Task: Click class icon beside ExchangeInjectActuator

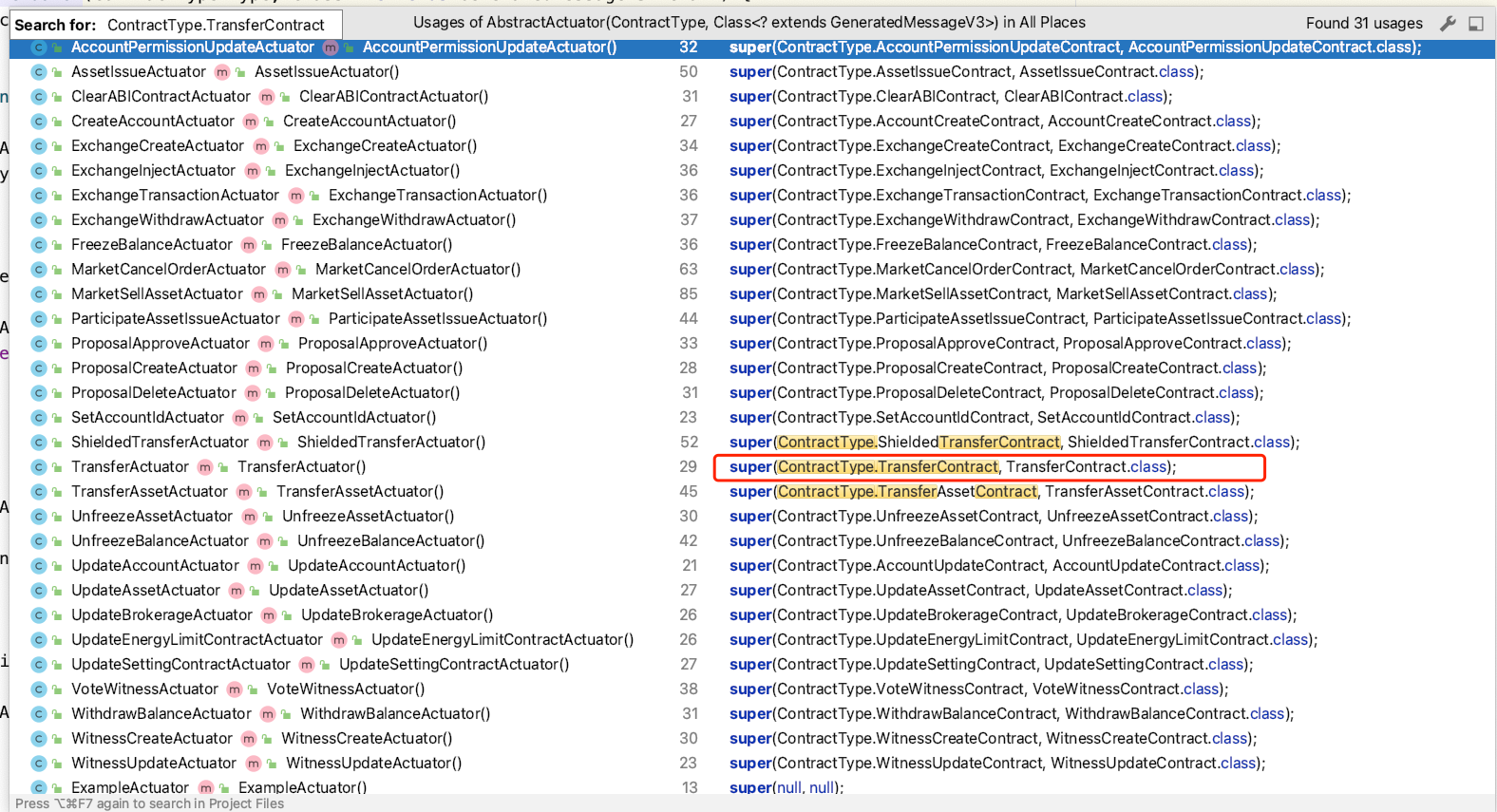Action: pos(39,171)
